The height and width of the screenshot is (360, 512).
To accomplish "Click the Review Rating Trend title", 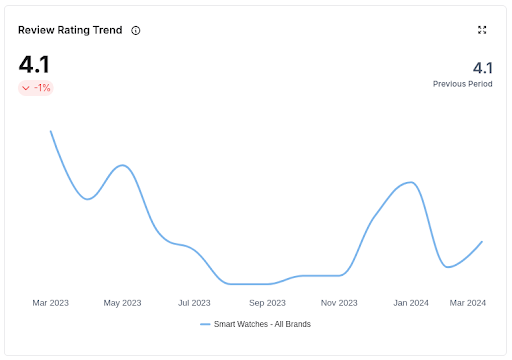I will click(70, 30).
